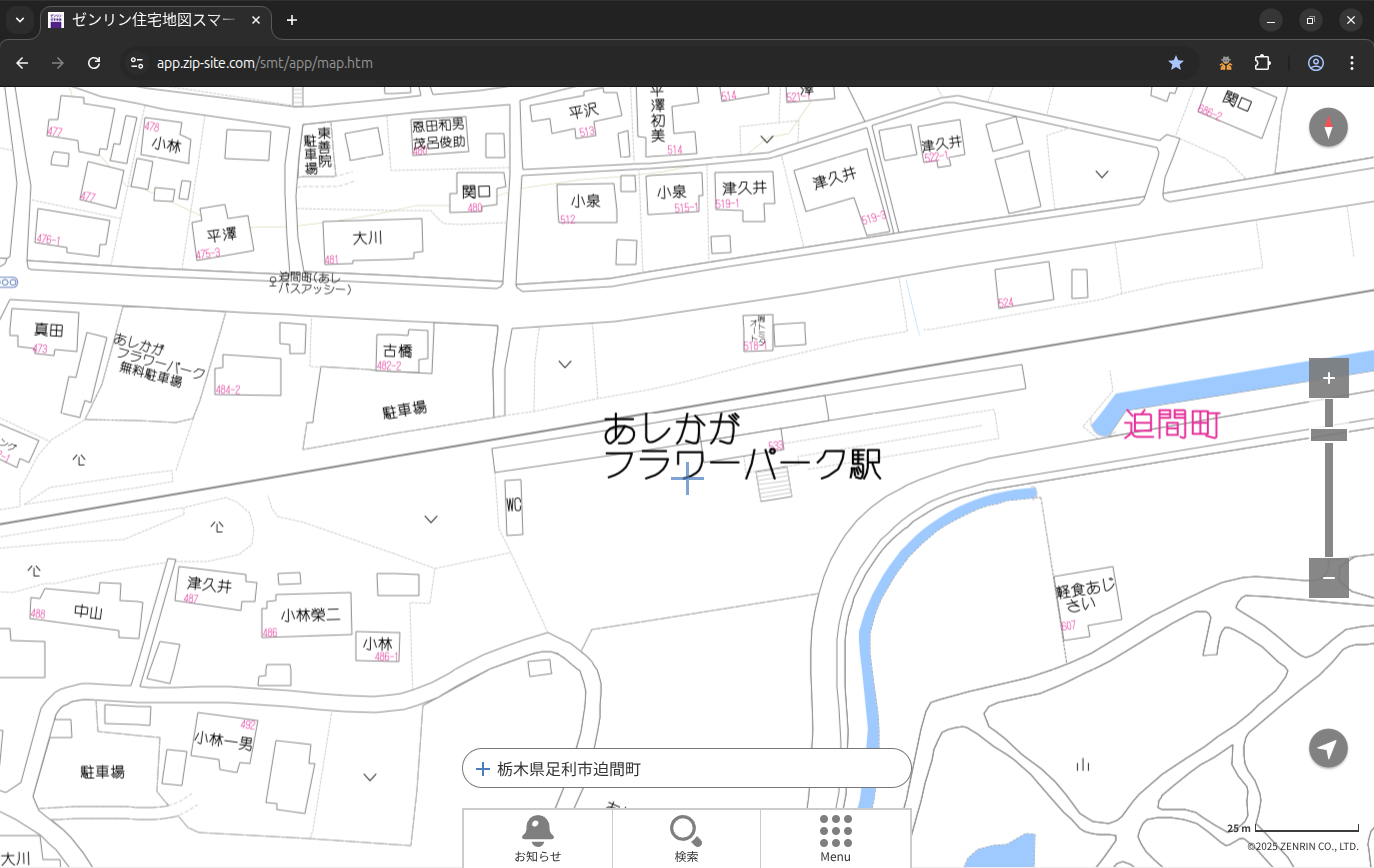Open Chrome three-dot menu
Viewport: 1374px width, 868px height.
(1352, 63)
